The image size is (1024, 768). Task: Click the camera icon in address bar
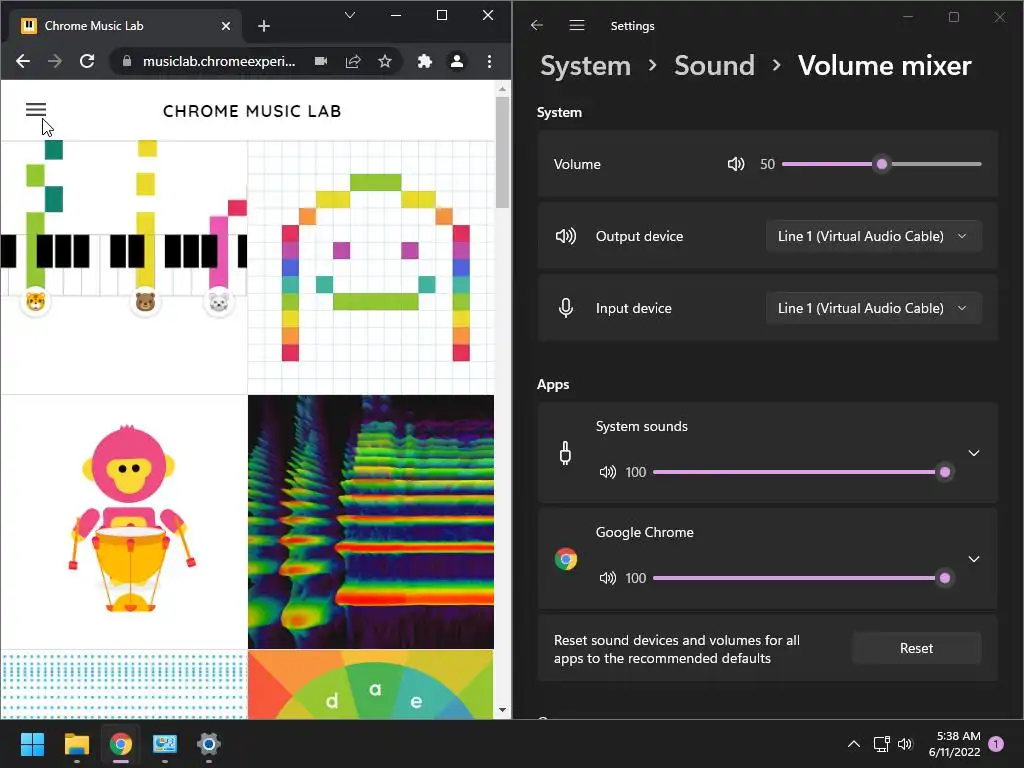click(321, 61)
